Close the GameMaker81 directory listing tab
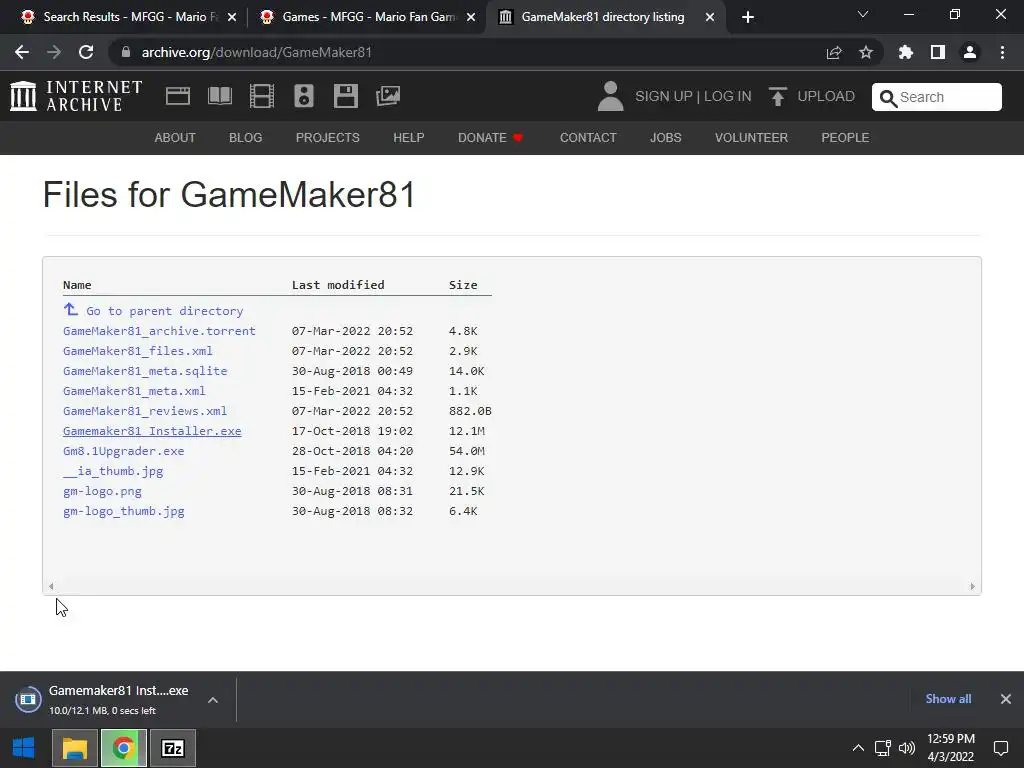The height and width of the screenshot is (768, 1024). 710,17
